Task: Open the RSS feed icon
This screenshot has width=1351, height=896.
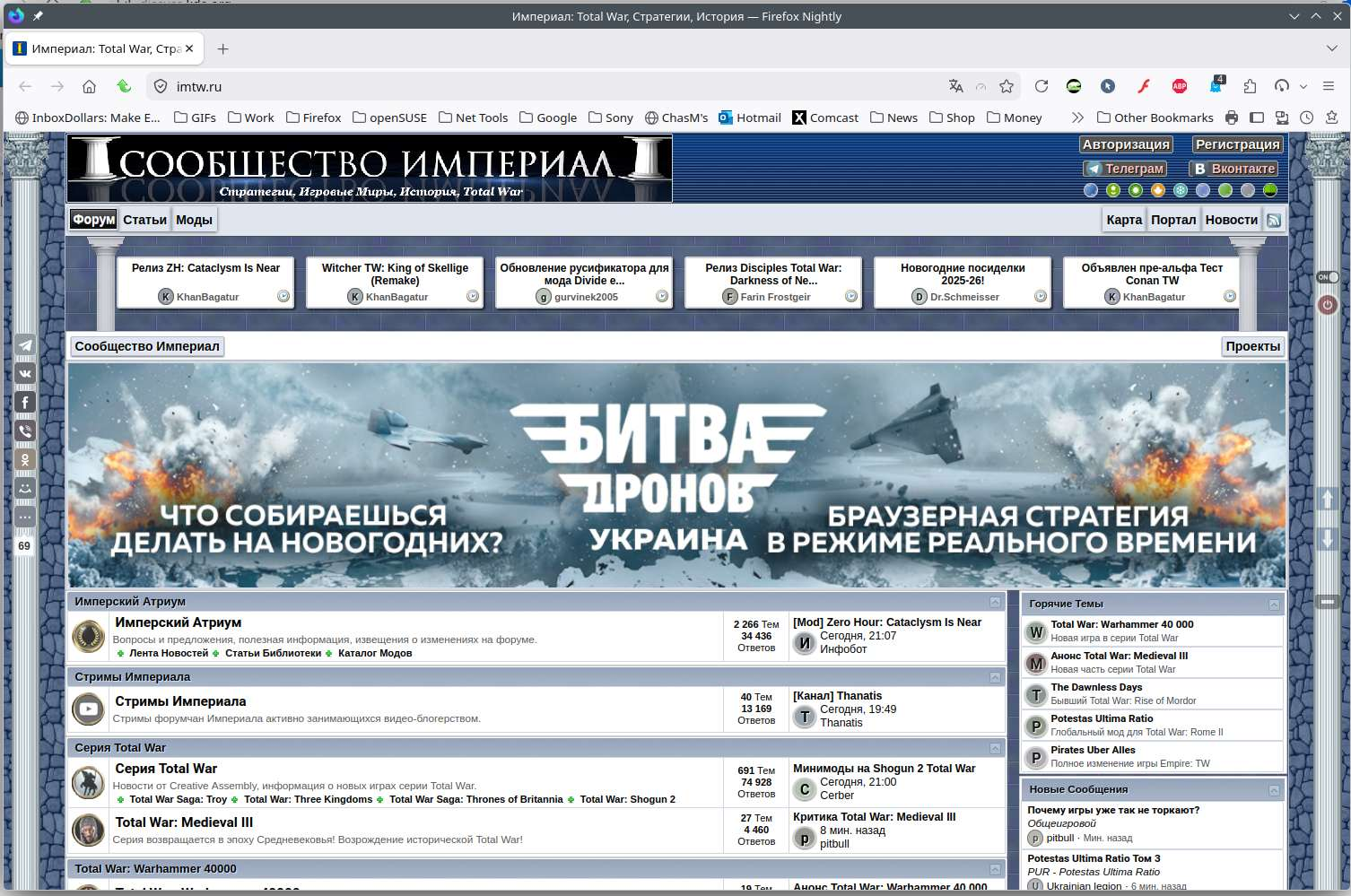Action: coord(1274,220)
